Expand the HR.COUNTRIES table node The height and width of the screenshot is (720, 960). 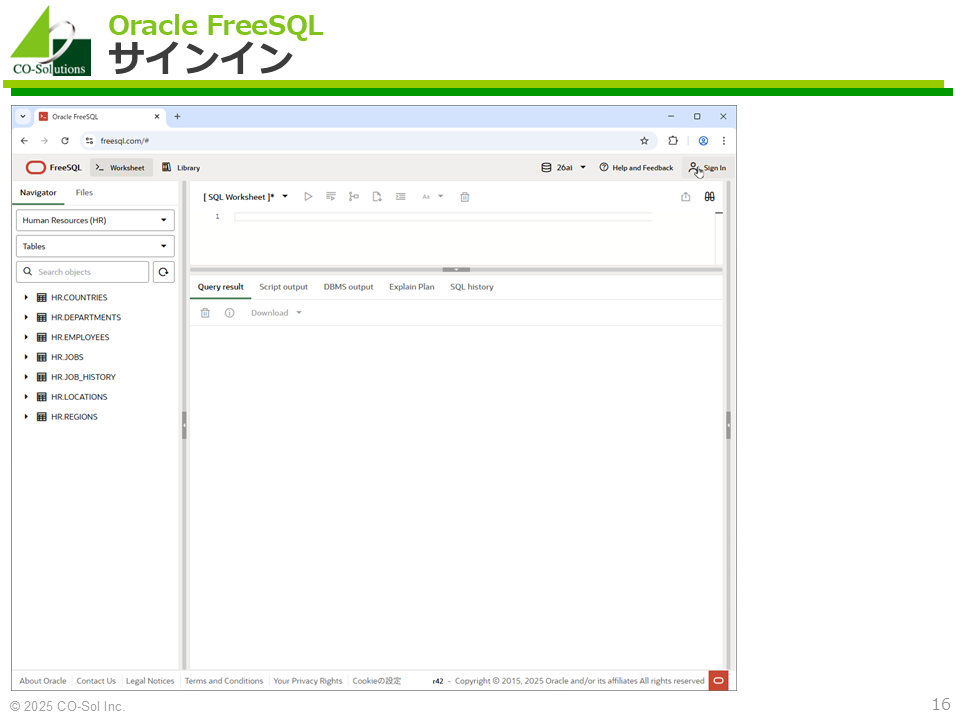click(26, 297)
